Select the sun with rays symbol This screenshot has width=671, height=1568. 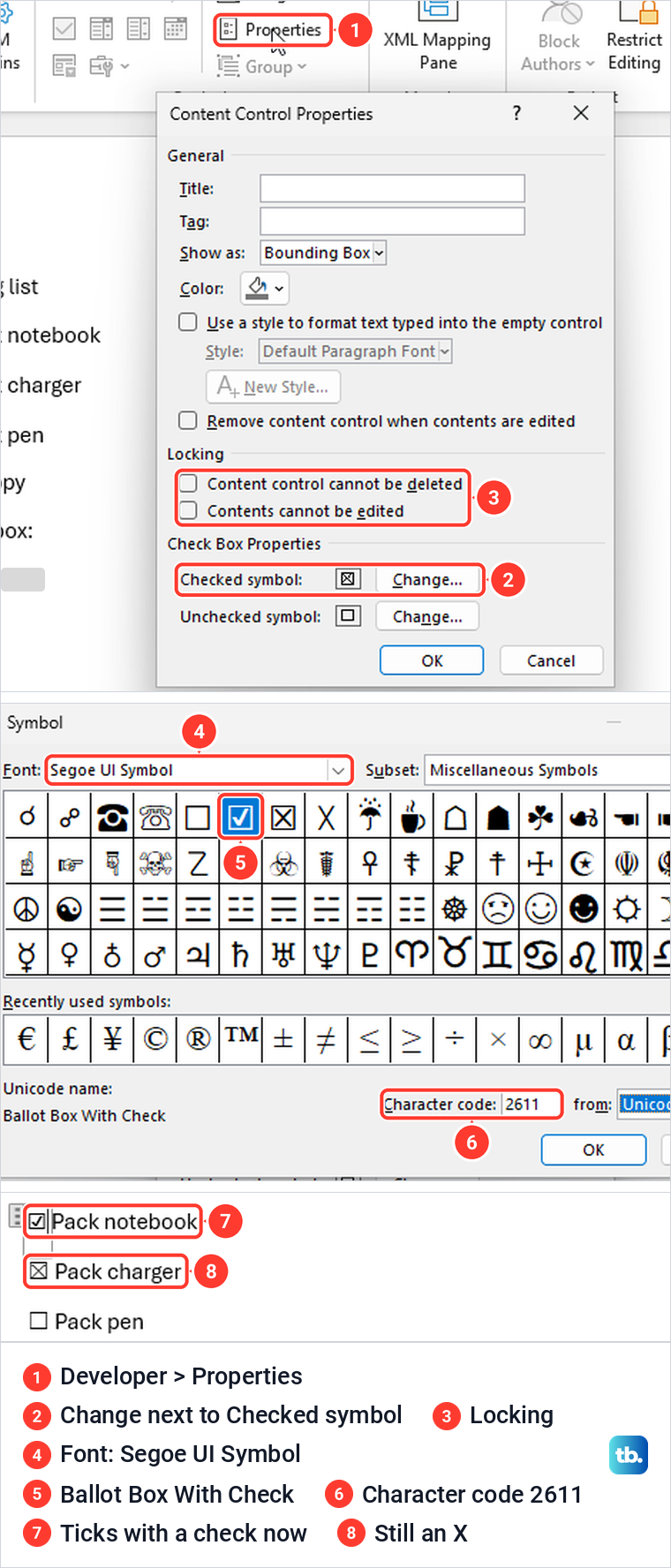(627, 908)
